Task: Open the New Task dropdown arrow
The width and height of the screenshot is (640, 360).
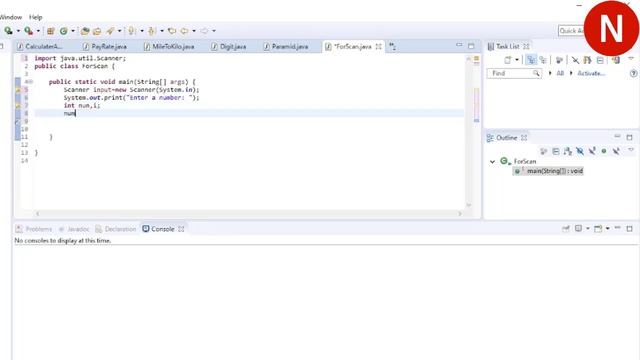Action: (517, 60)
